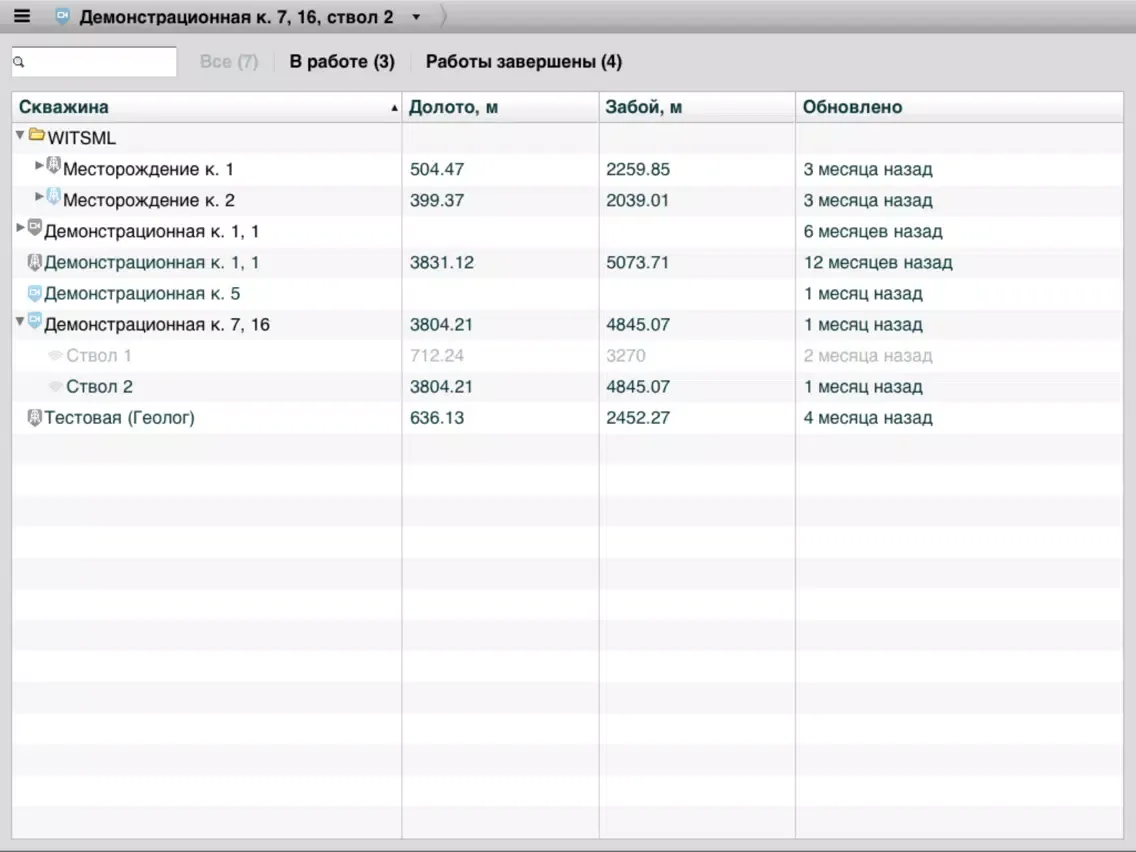
Task: Select the WITSML tree row
Action: [x=567, y=138]
